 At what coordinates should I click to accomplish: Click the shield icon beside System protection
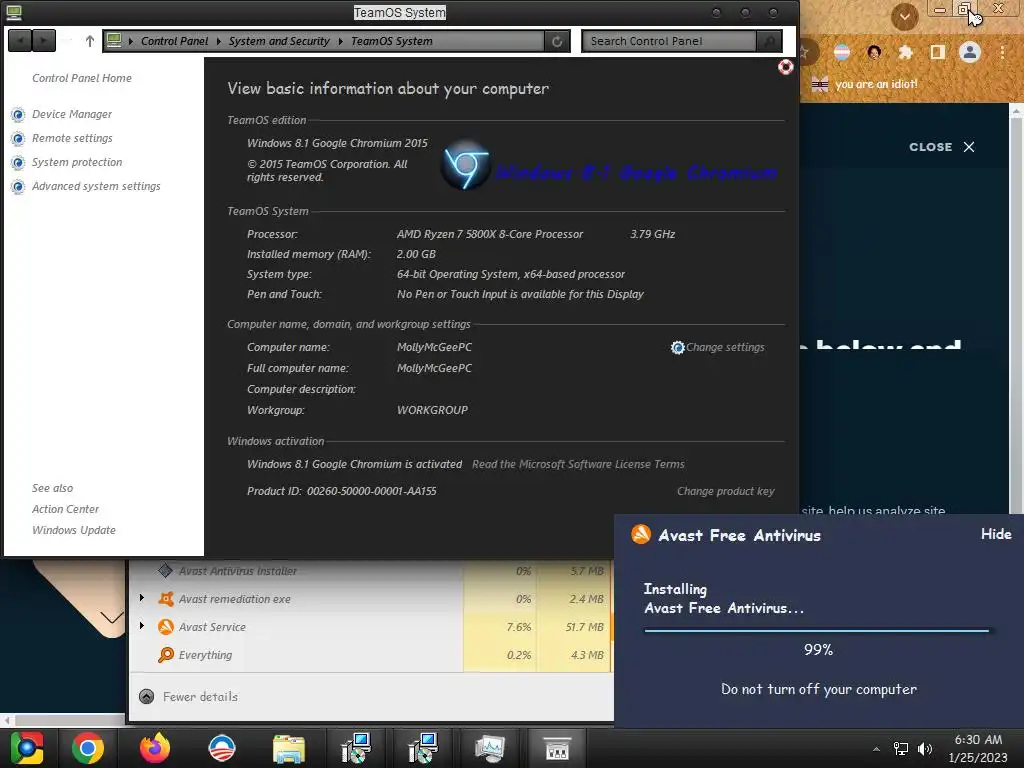tap(18, 163)
